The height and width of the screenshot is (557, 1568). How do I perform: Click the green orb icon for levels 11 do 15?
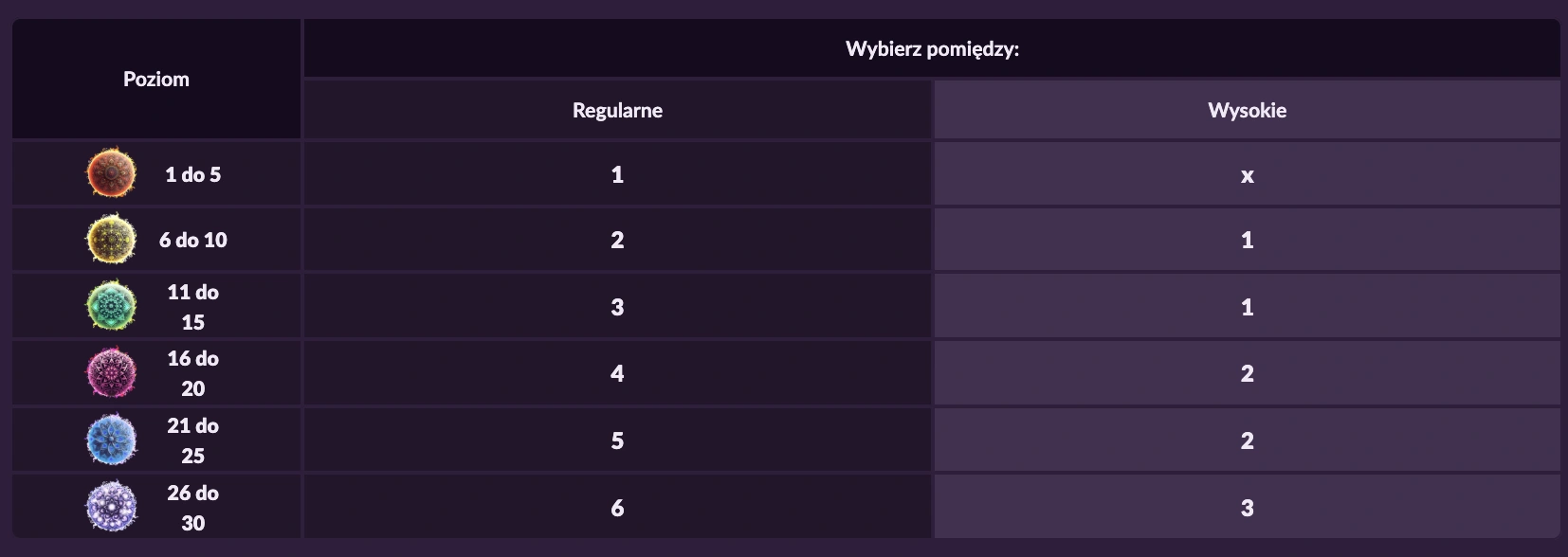pyautogui.click(x=112, y=306)
